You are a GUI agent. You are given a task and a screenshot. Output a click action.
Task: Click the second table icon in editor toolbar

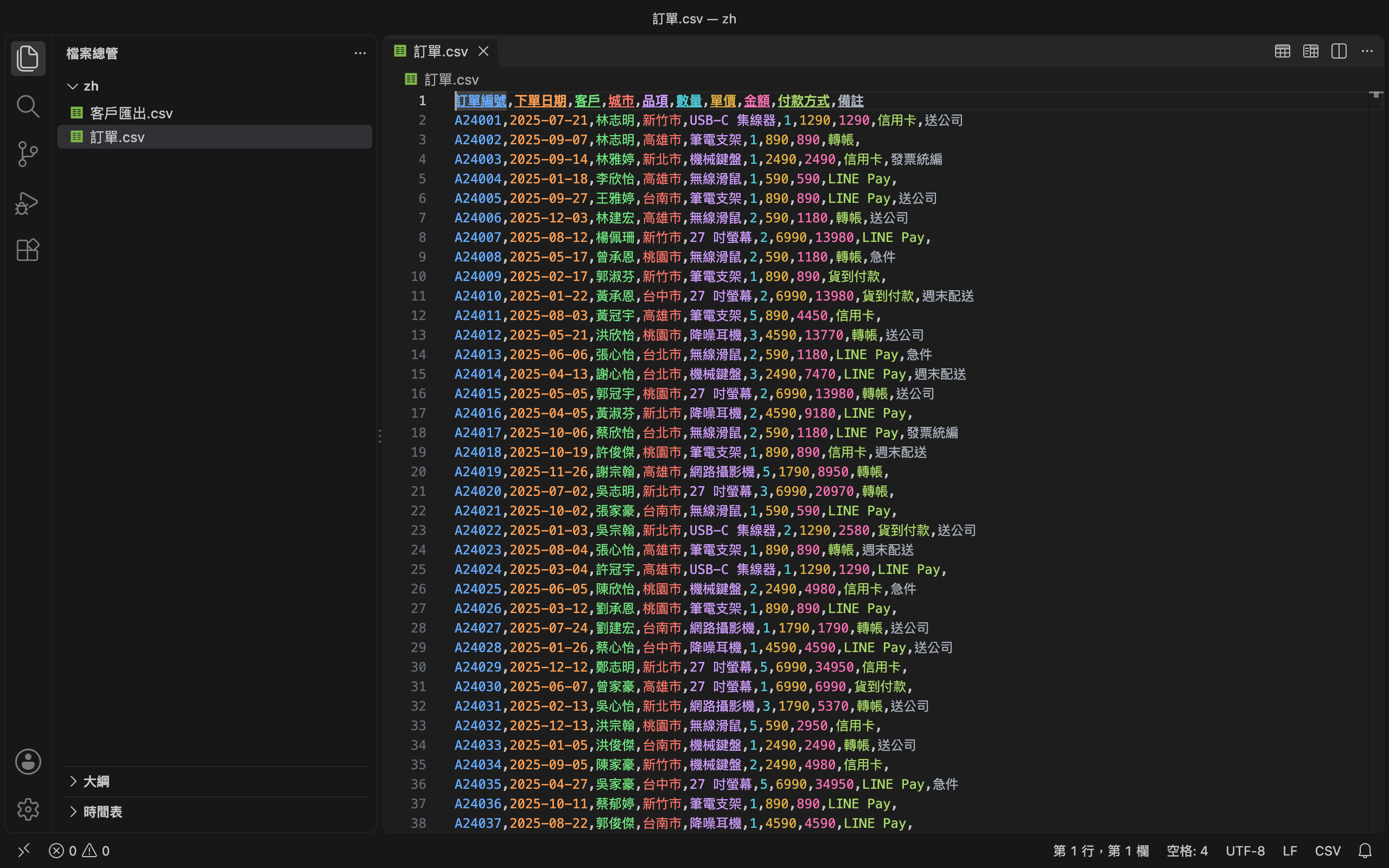point(1310,51)
